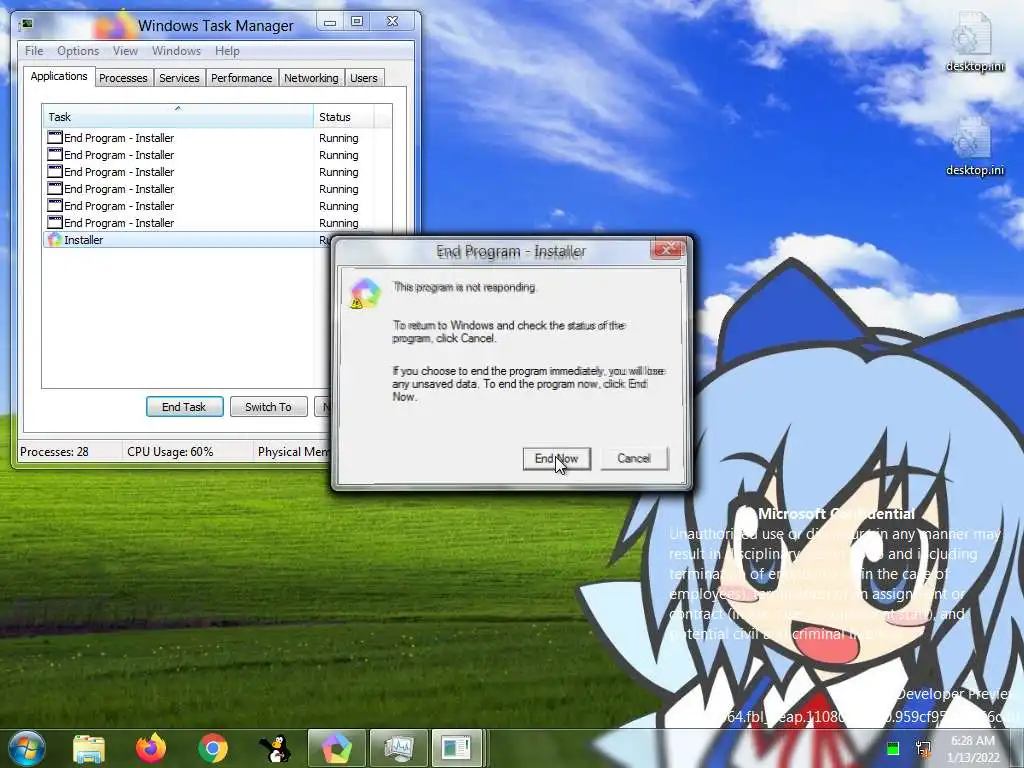
Task: Open the Help menu
Action: [x=227, y=51]
